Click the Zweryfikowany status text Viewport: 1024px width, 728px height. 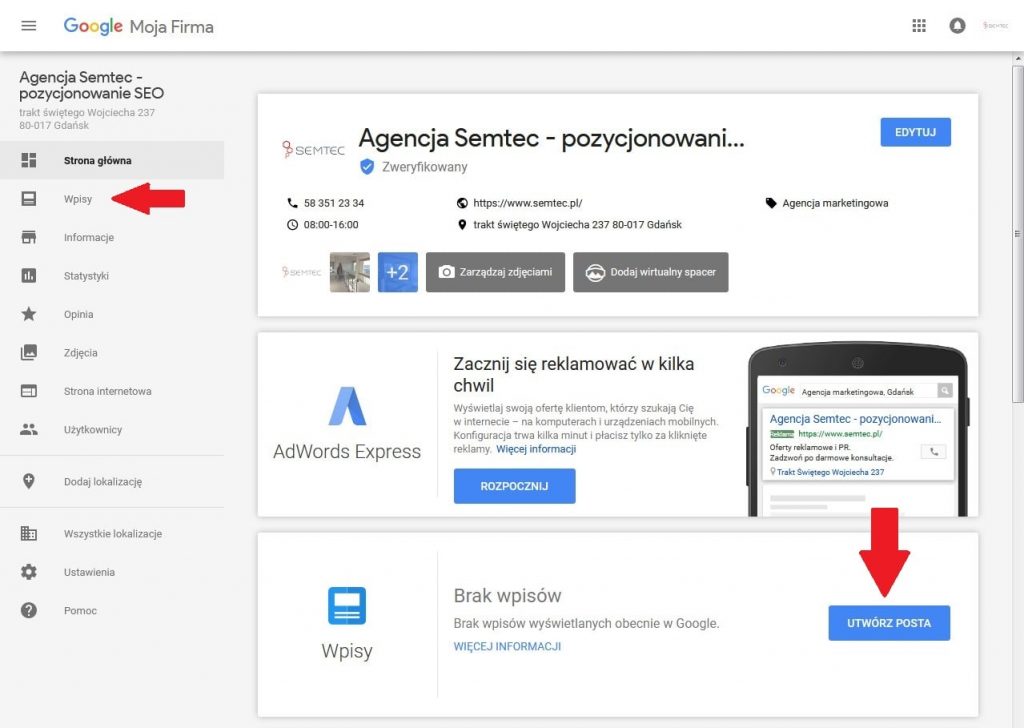point(424,166)
